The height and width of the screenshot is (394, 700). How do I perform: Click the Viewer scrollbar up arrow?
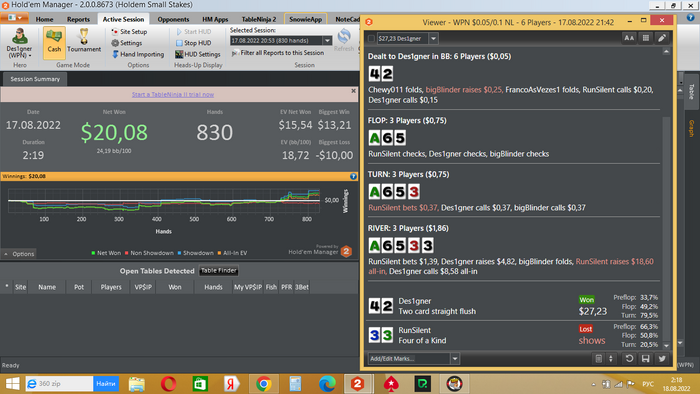pyautogui.click(x=666, y=52)
